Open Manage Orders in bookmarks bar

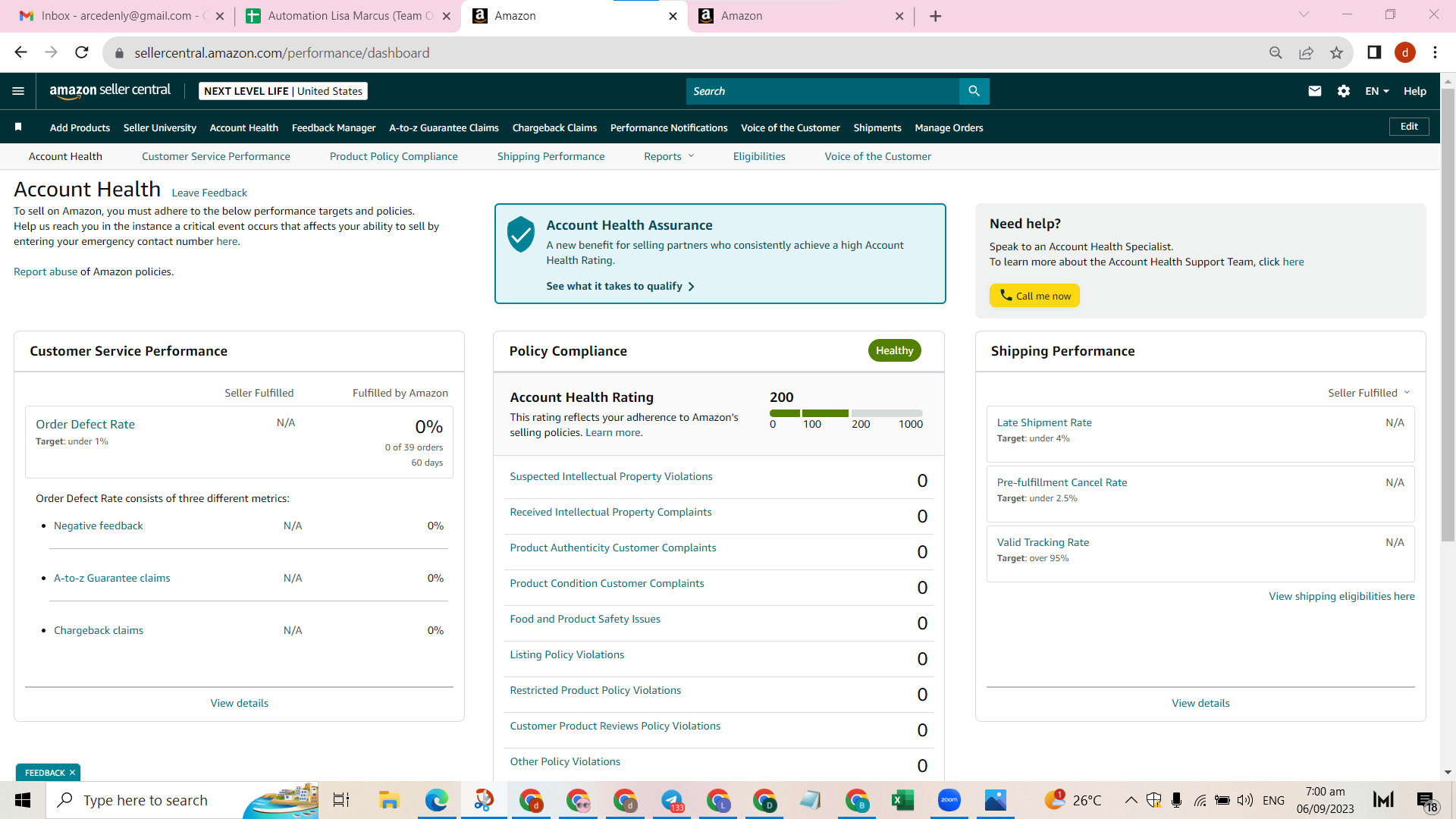pos(949,127)
